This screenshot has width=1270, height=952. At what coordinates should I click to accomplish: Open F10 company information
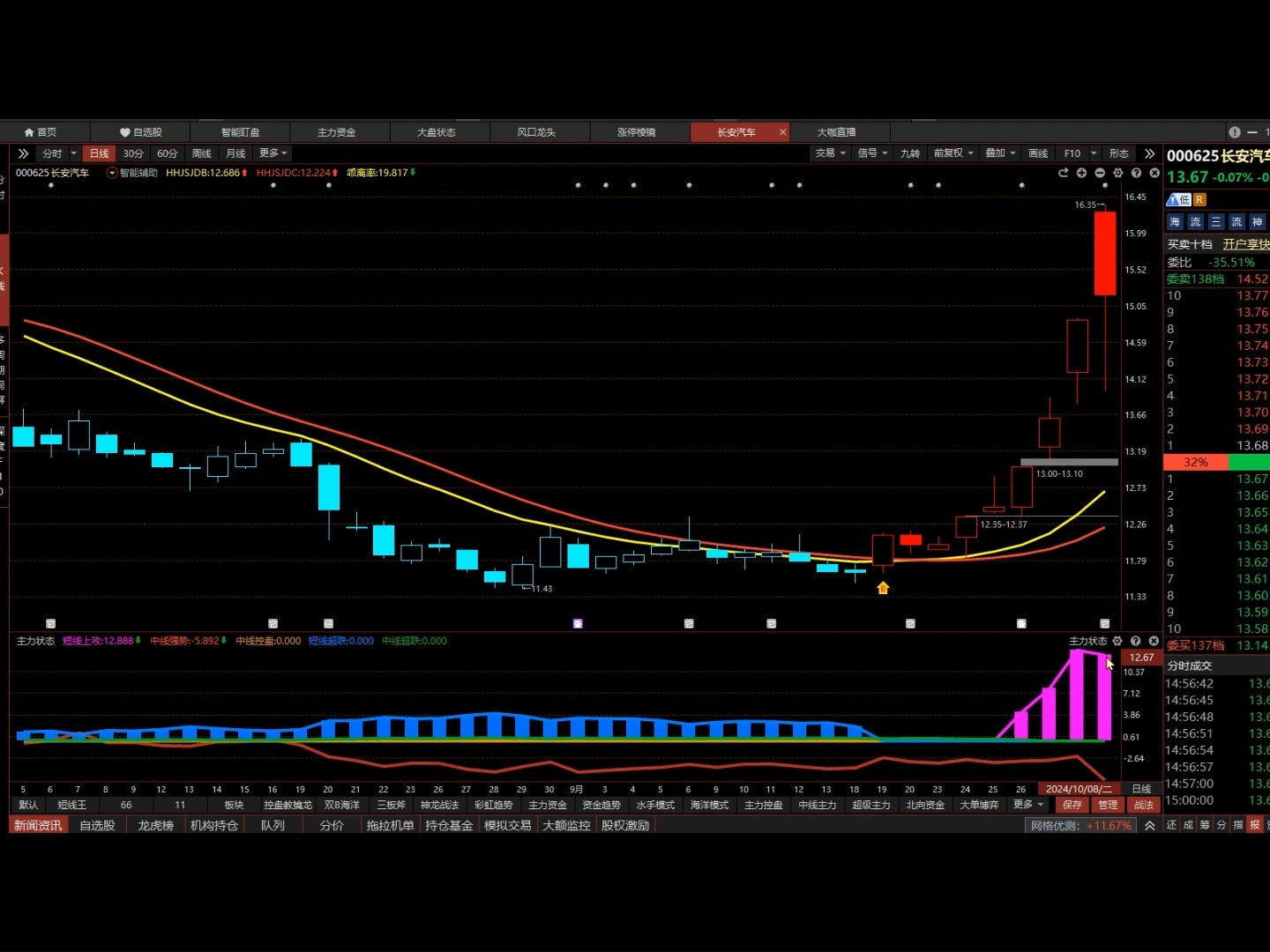tap(1072, 153)
